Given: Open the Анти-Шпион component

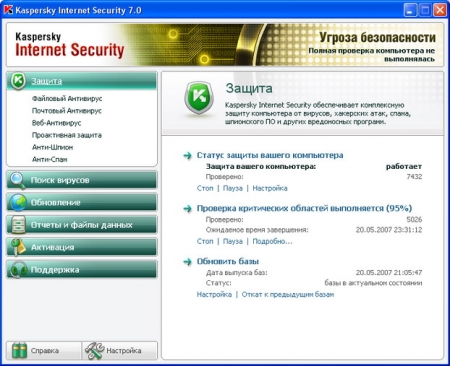Looking at the screenshot, I should [x=52, y=147].
